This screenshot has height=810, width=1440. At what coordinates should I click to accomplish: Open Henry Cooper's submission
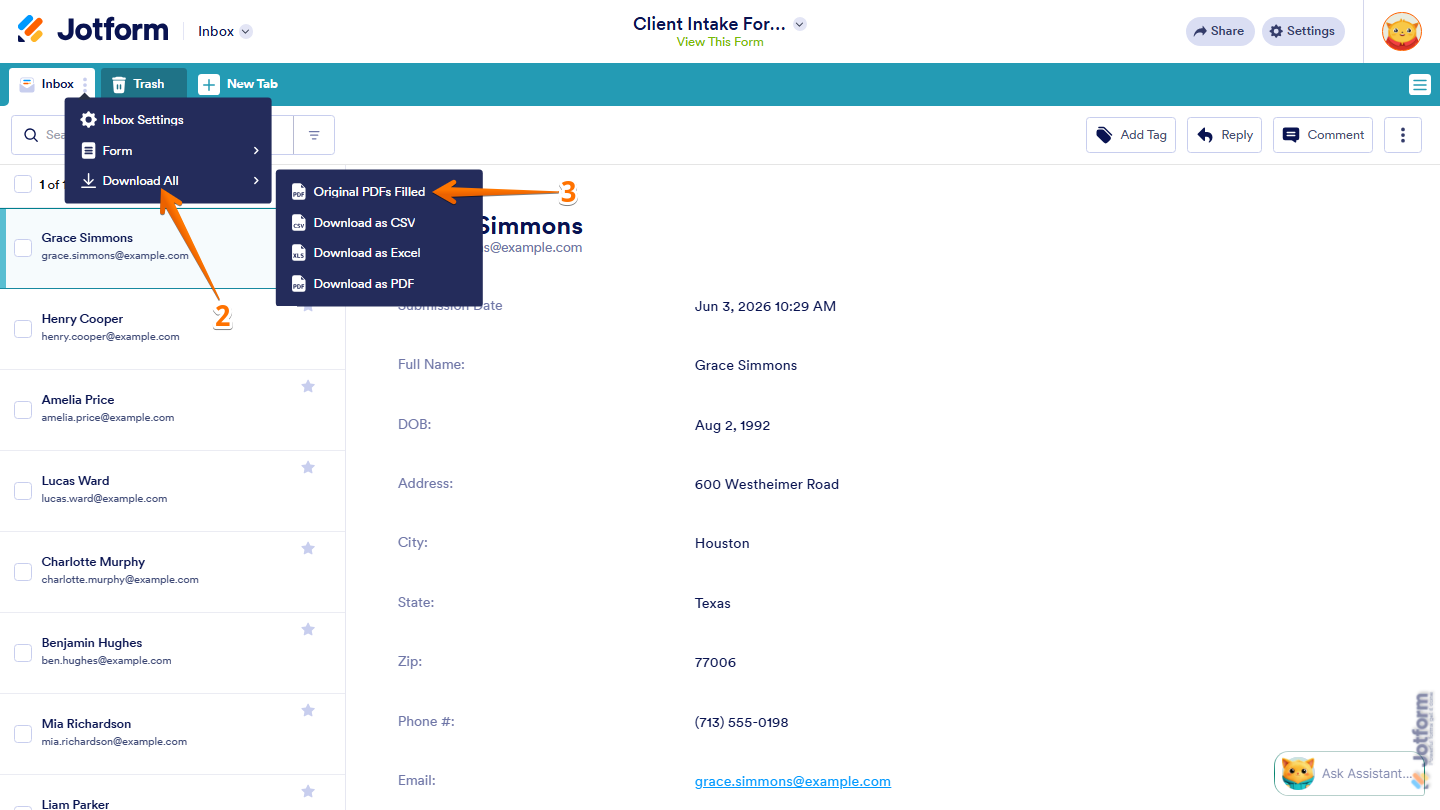[x=172, y=329]
